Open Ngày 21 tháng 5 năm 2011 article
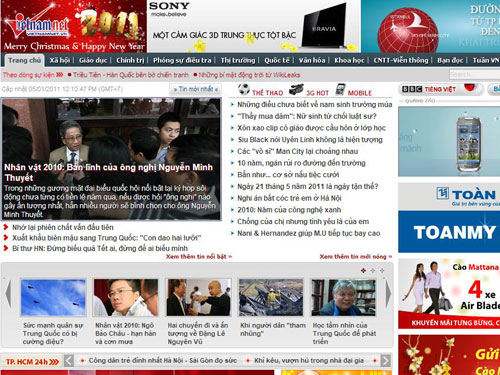This screenshot has width=500, height=375. tap(308, 186)
